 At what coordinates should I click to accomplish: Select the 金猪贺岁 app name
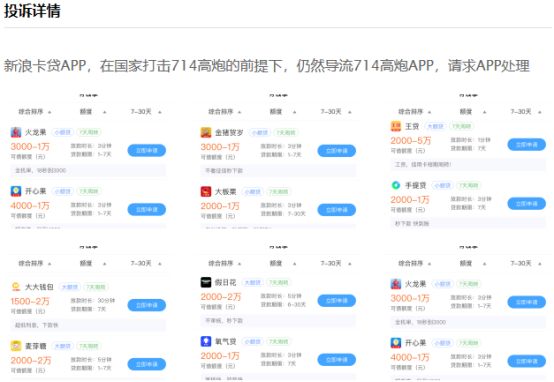229,133
